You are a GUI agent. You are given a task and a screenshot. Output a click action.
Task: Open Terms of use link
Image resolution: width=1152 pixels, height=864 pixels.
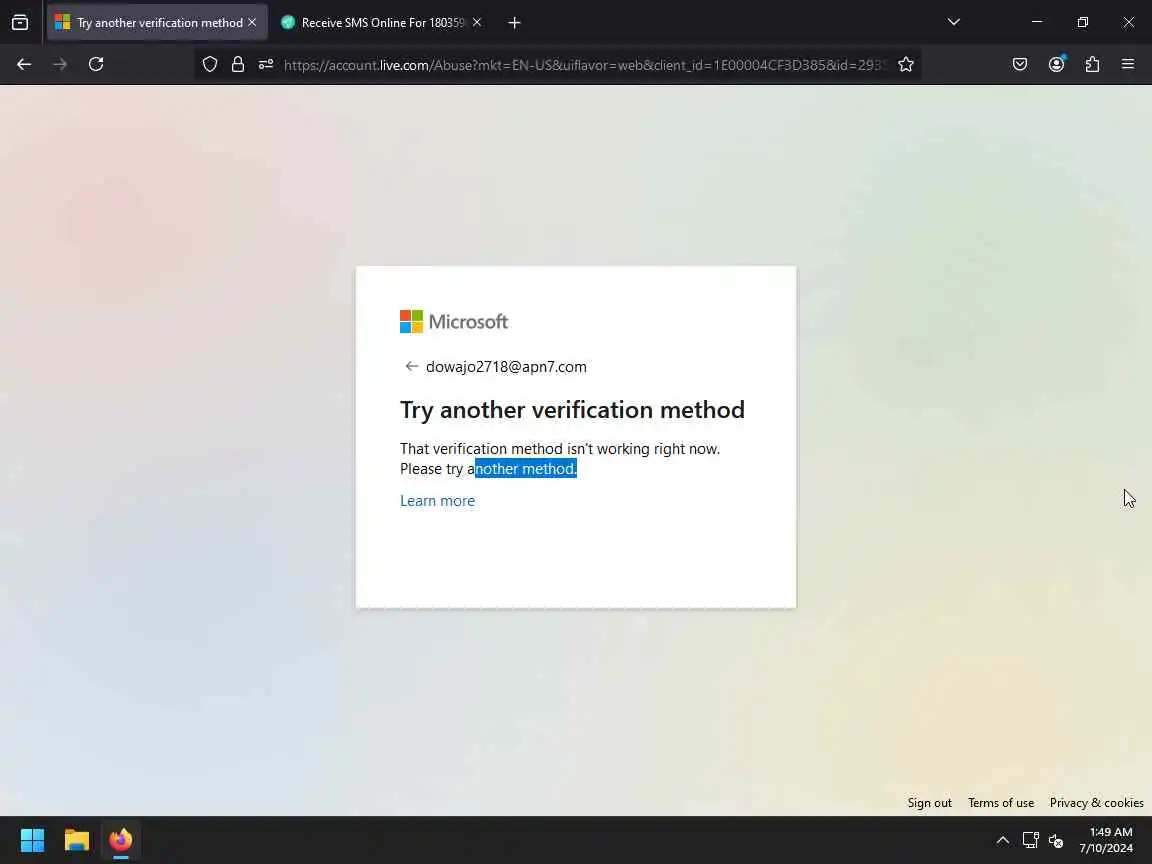1001,802
